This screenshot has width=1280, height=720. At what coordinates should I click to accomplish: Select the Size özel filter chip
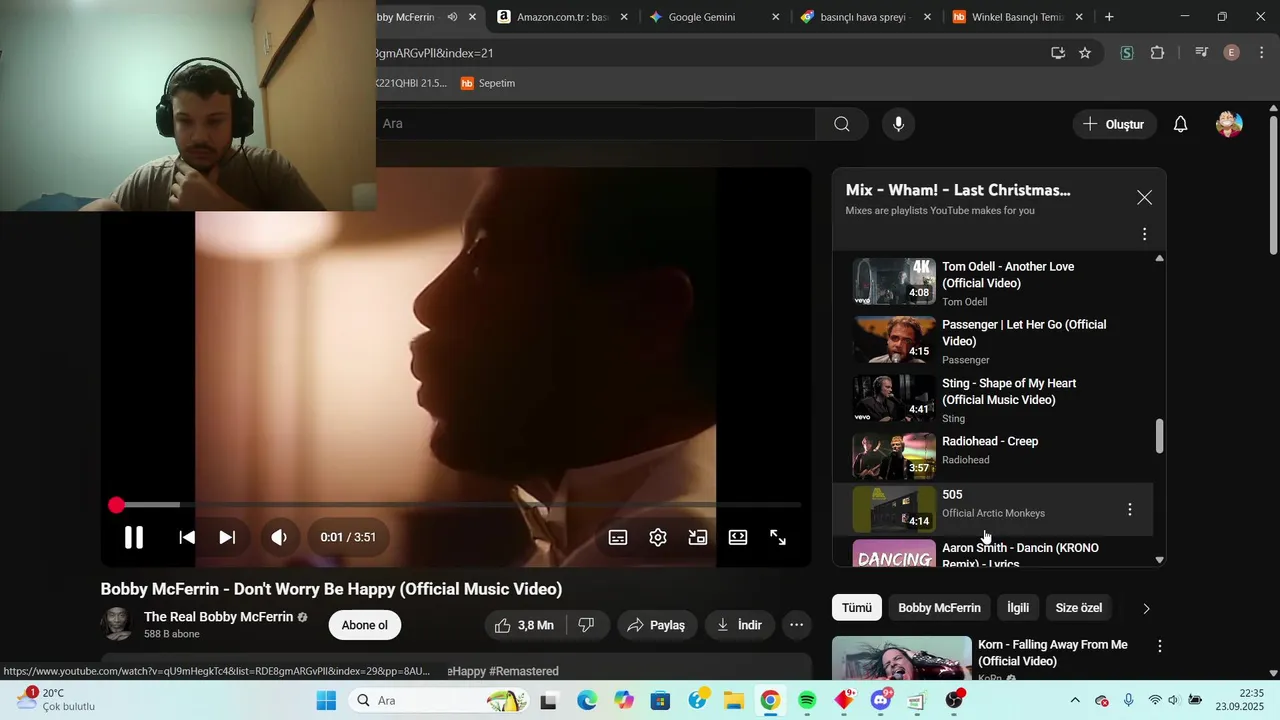pos(1079,608)
